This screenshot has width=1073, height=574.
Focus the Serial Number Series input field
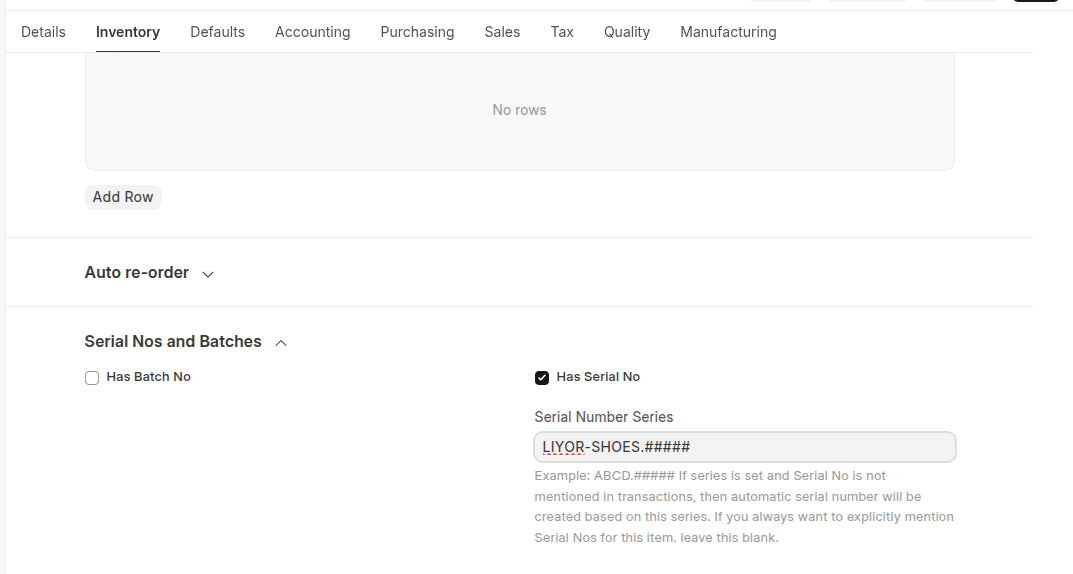click(745, 447)
